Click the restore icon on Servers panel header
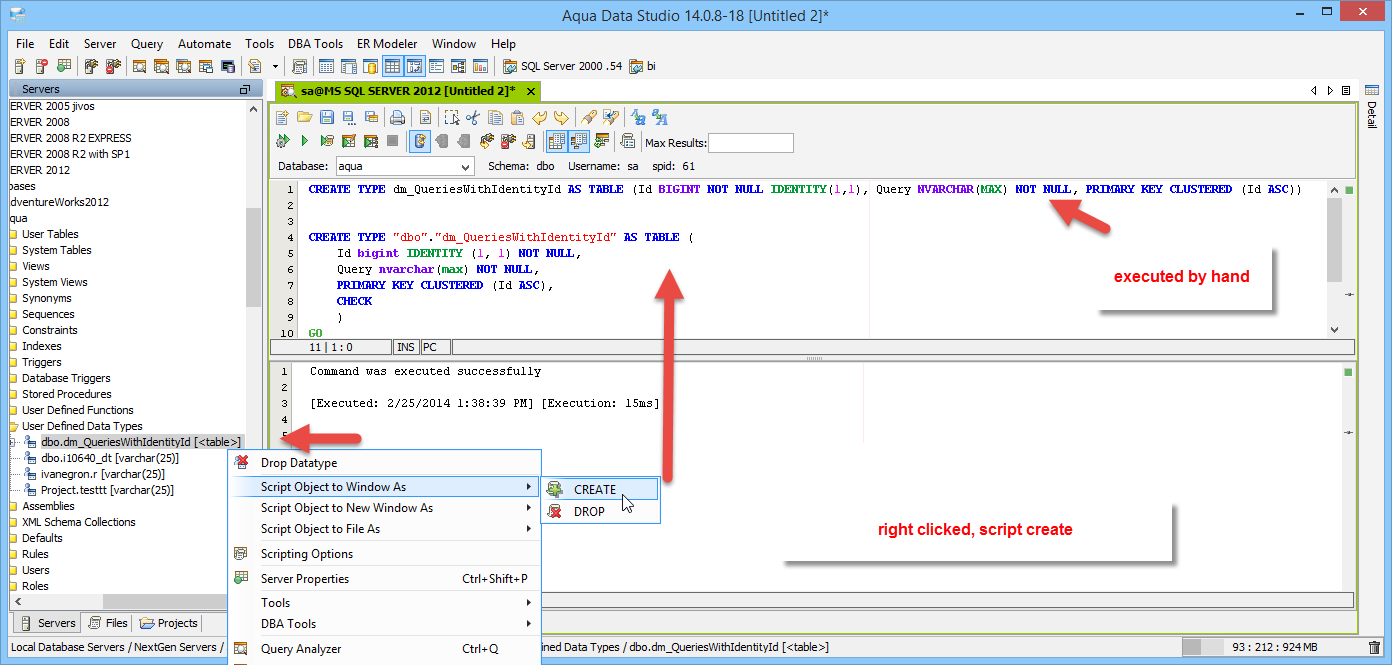Screen dimensions: 1392x665 [245, 89]
